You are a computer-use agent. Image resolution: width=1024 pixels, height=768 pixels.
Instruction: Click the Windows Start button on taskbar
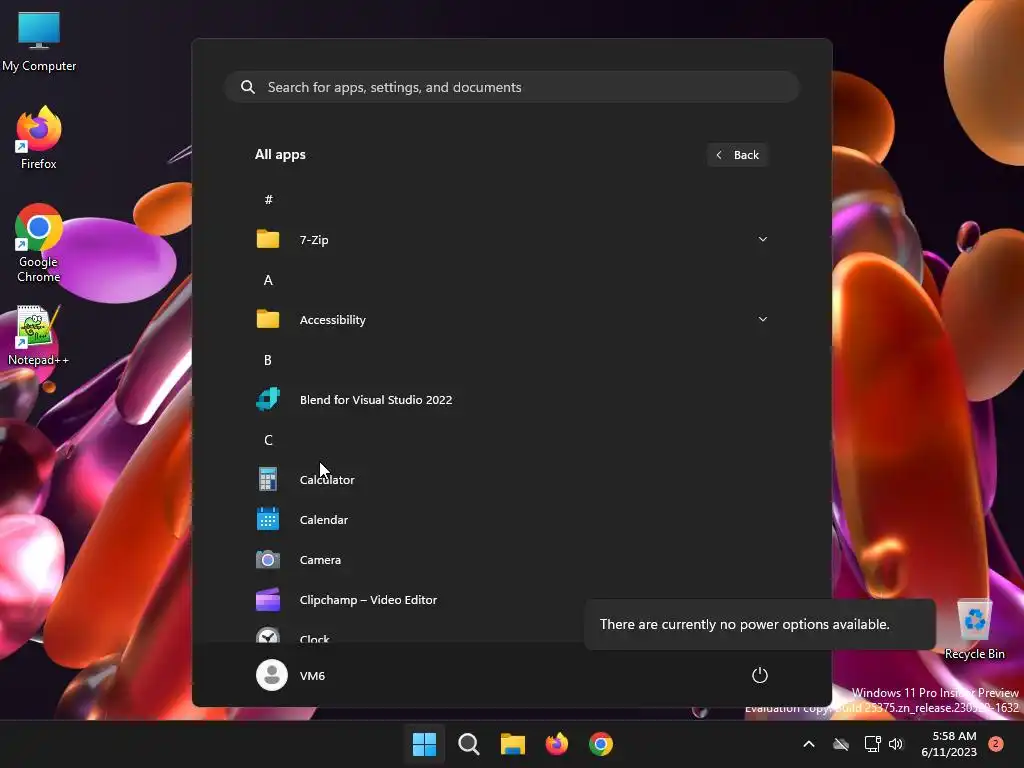tap(424, 744)
